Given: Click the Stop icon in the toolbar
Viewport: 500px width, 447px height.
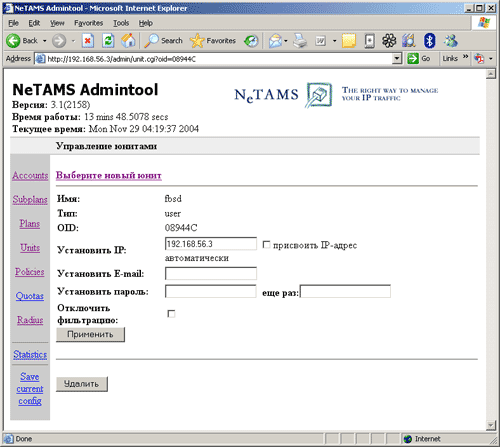Looking at the screenshot, I should pos(88,41).
